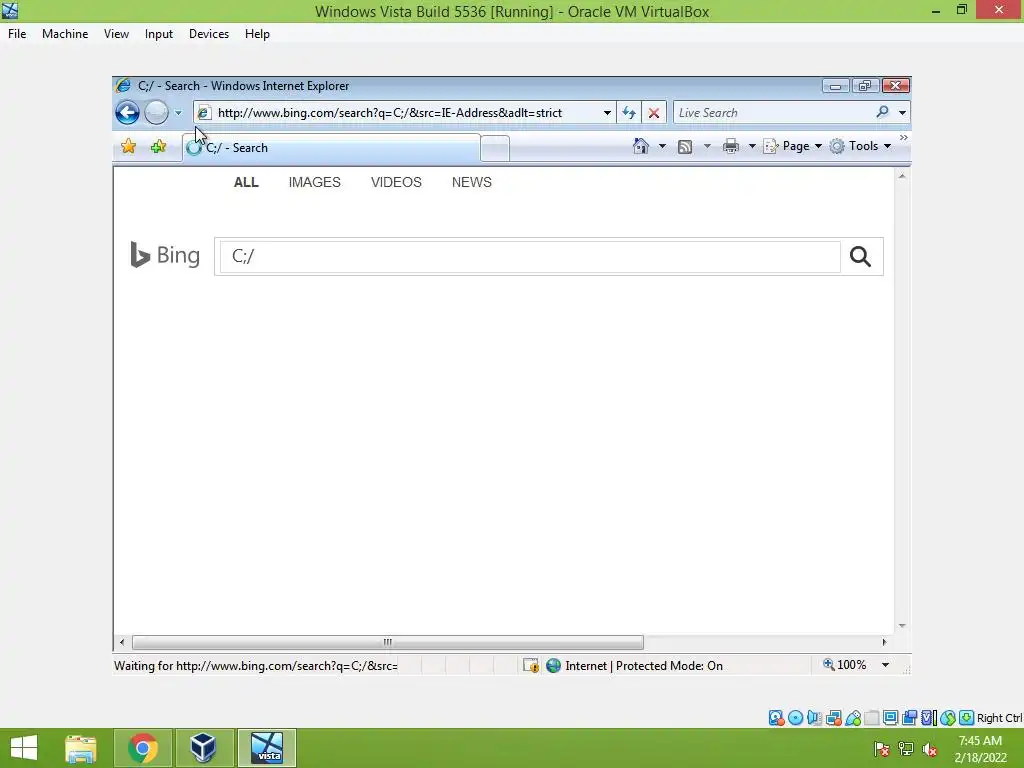Open File Explorer from the taskbar
Image resolution: width=1024 pixels, height=768 pixels.
(x=81, y=748)
